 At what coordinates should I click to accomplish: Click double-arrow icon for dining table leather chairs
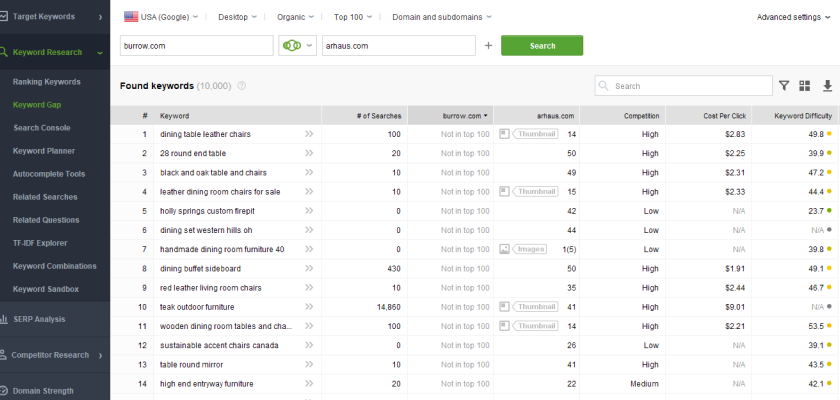[309, 134]
